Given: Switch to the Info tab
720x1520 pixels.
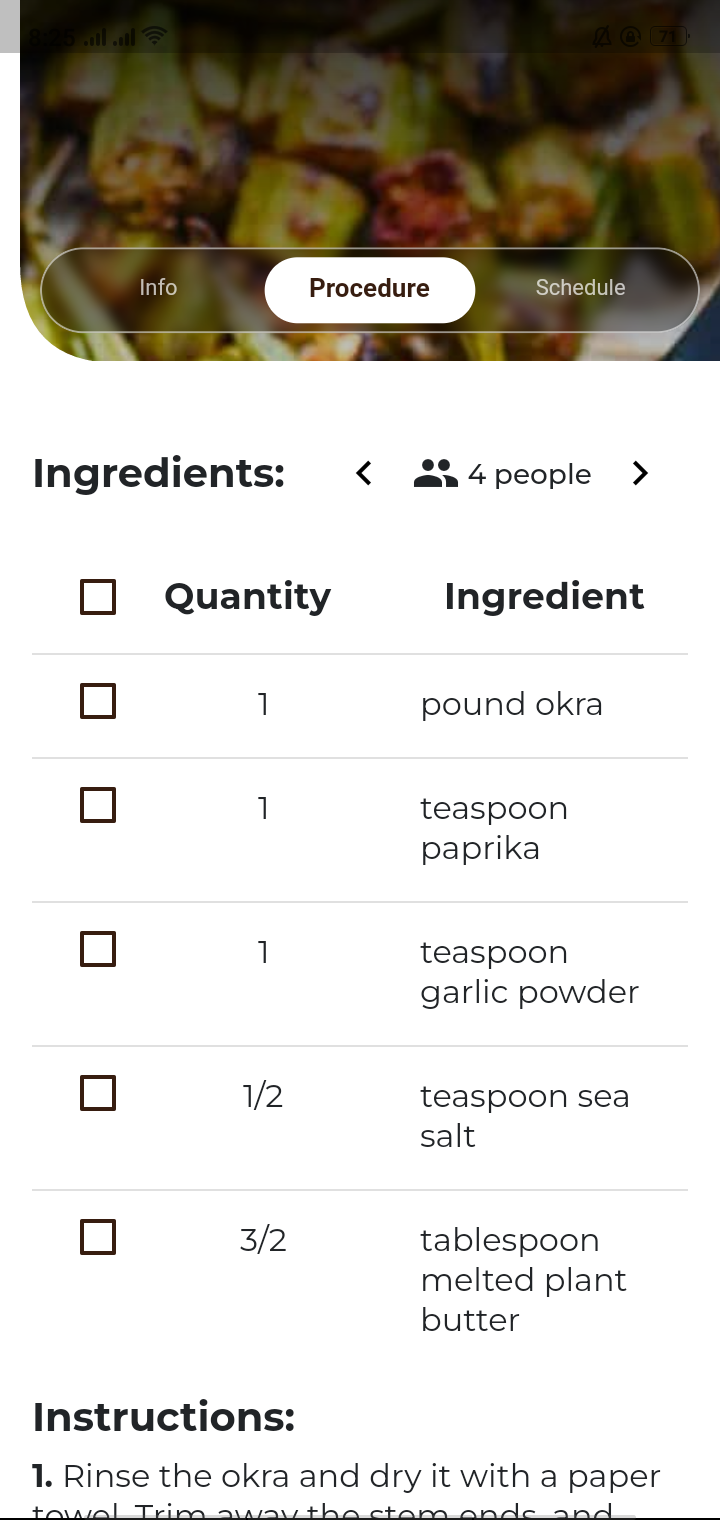Looking at the screenshot, I should 158,288.
